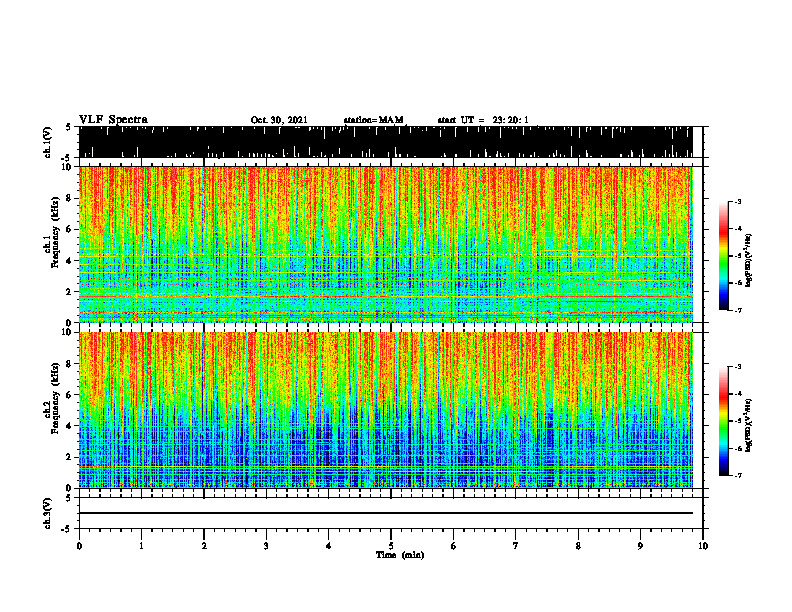Click the "VLF Spectra" title text
Screen dimensions: 792x612
[x=113, y=119]
